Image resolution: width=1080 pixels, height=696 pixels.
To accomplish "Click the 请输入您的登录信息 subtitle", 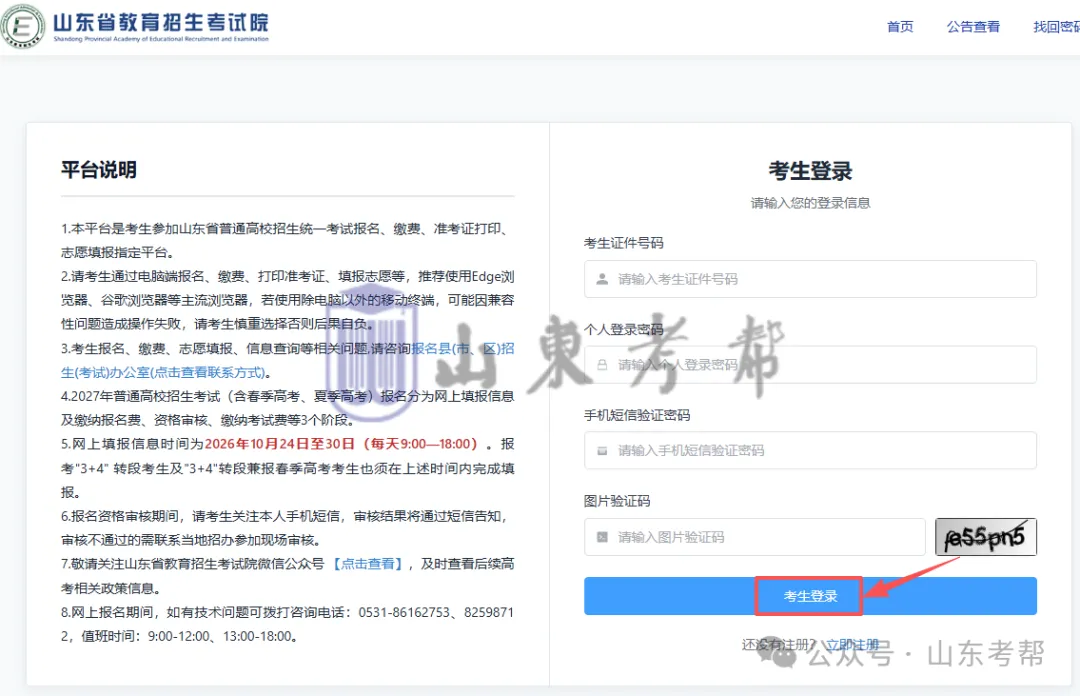I will point(810,203).
